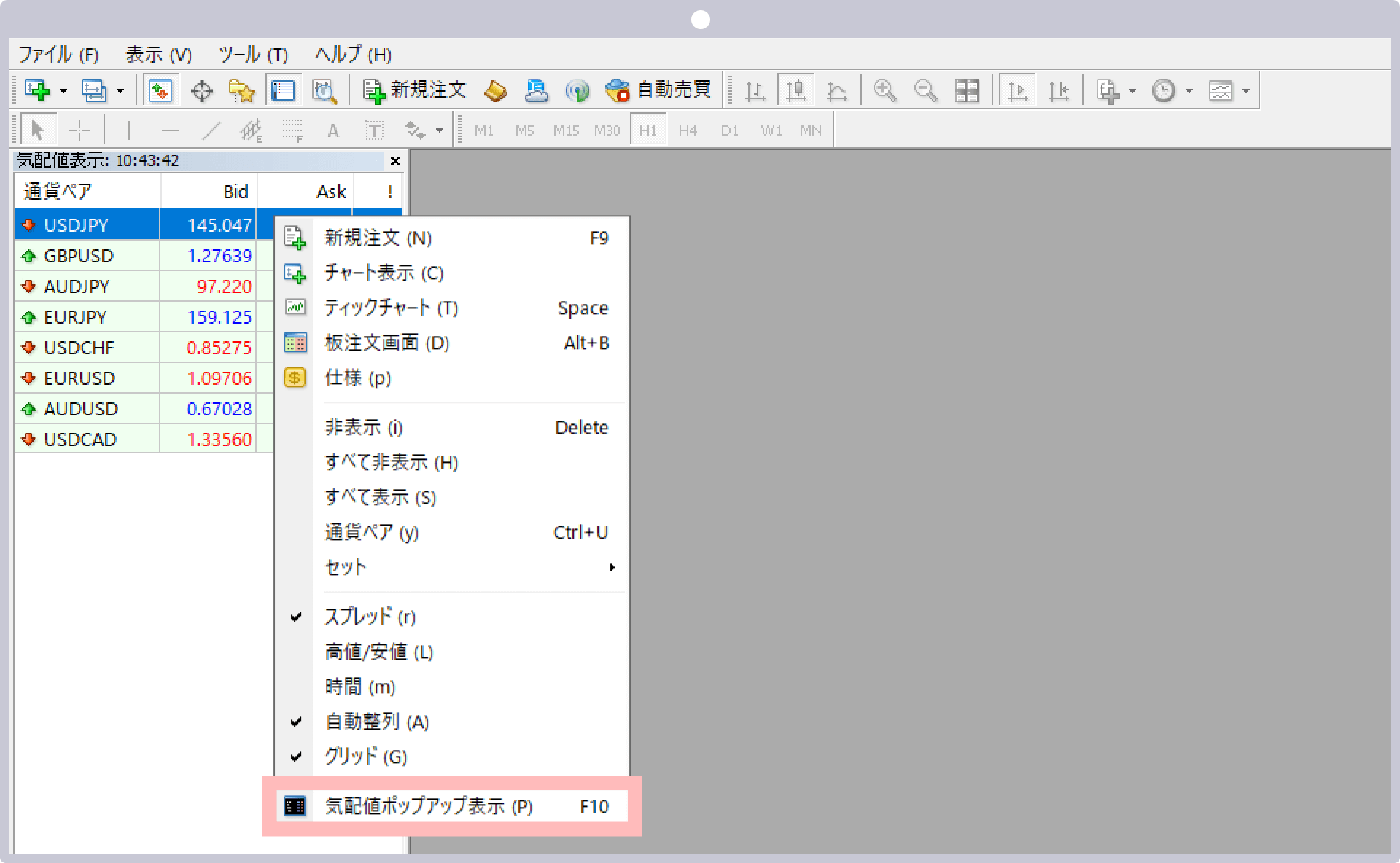Screen dimensions: 1400x863
Task: Select the line chart type icon
Action: point(837,90)
